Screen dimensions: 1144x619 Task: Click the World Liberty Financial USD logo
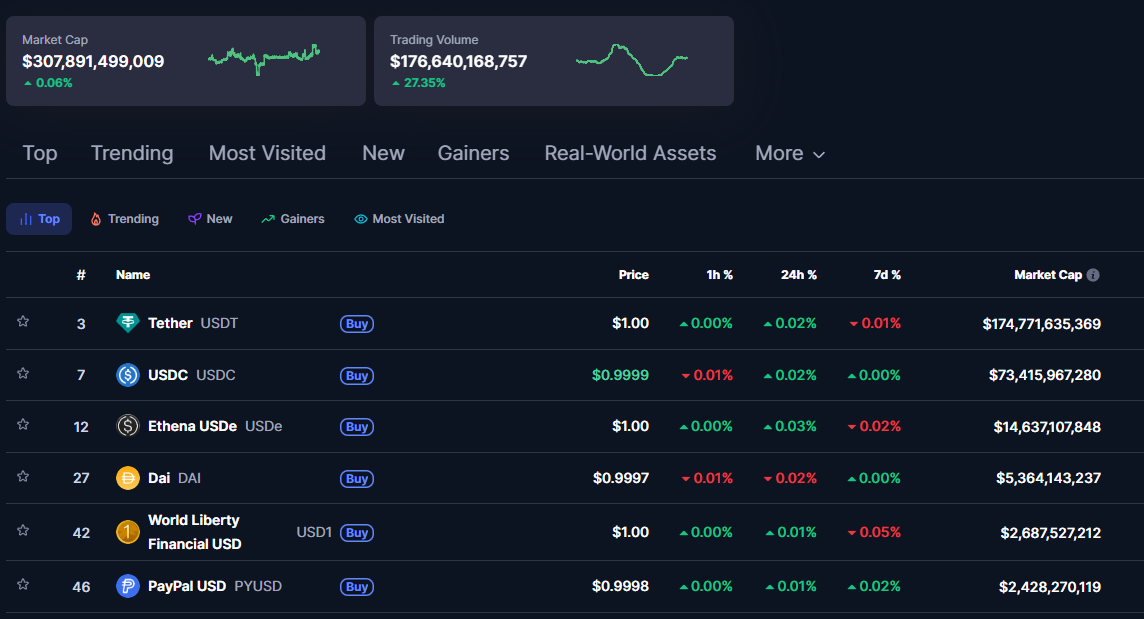tap(128, 532)
